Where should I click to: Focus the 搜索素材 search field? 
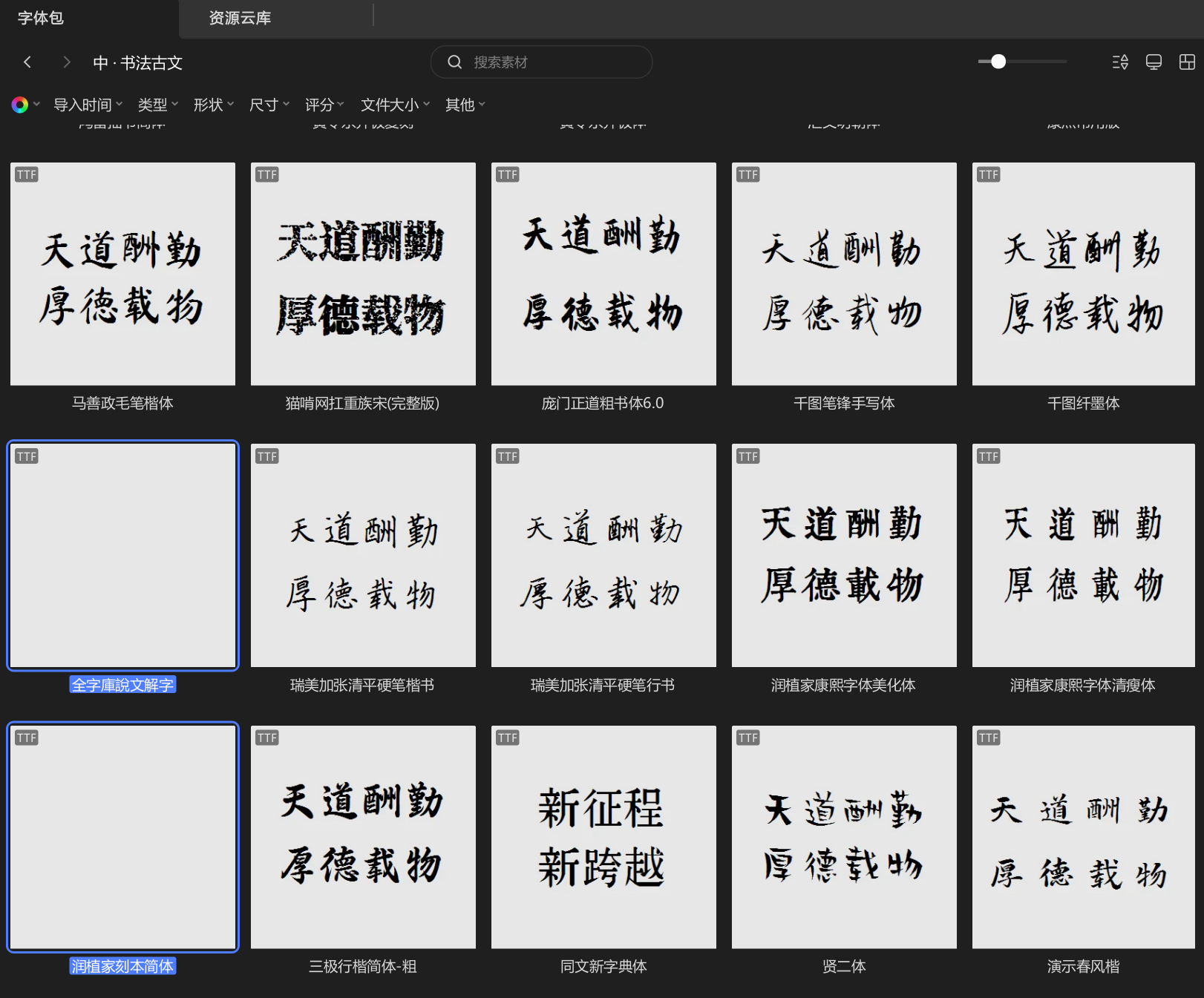(542, 62)
